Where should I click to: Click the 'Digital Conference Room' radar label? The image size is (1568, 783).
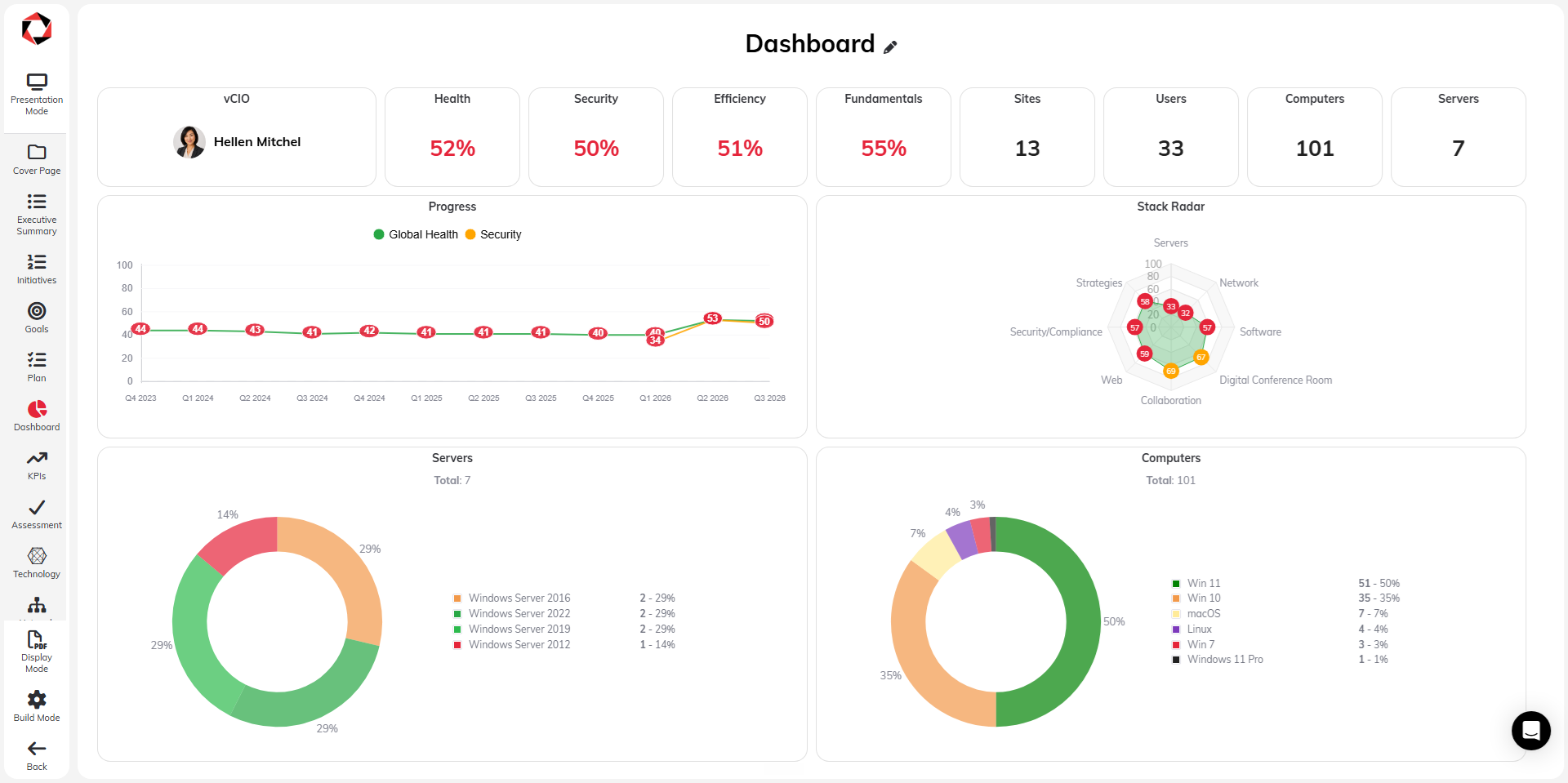coord(1276,380)
